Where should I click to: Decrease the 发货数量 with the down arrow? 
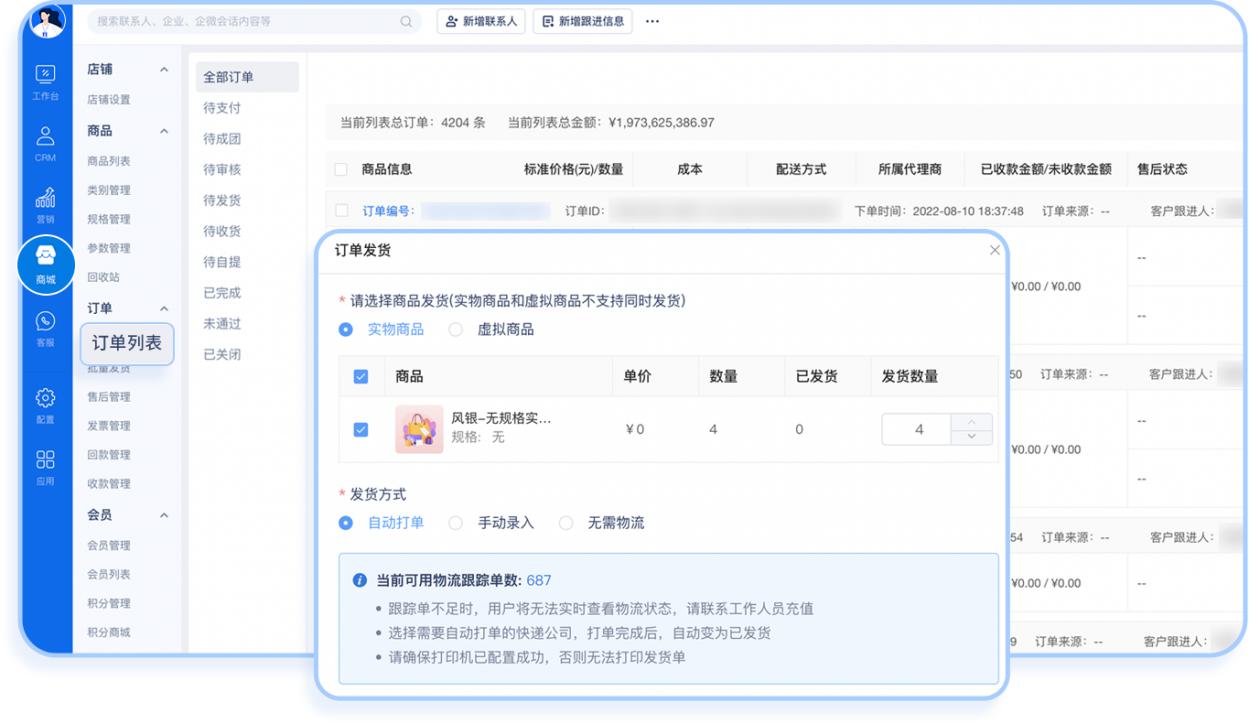(x=974, y=438)
